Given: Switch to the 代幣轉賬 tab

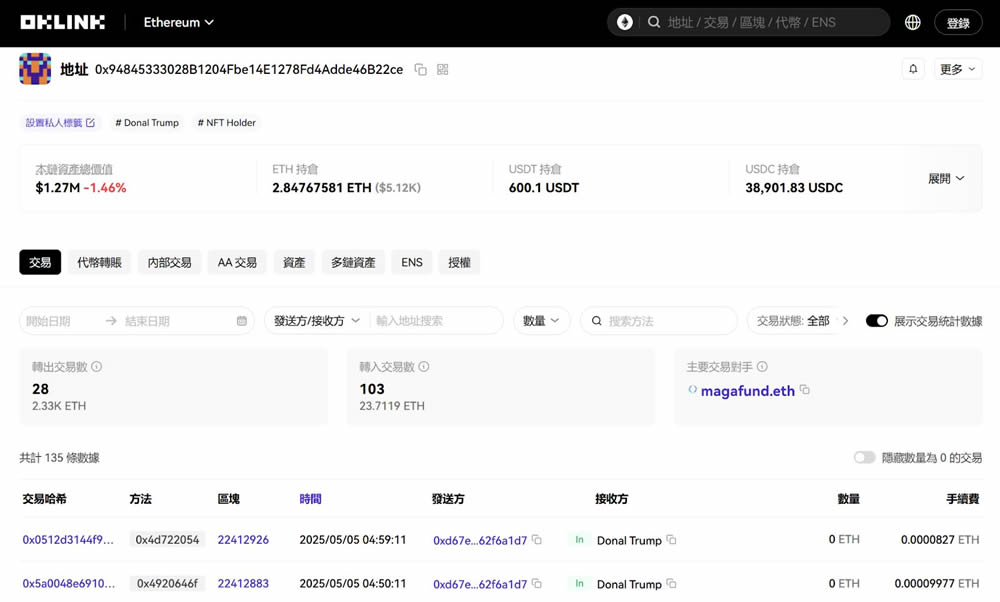Looking at the screenshot, I should [x=98, y=261].
